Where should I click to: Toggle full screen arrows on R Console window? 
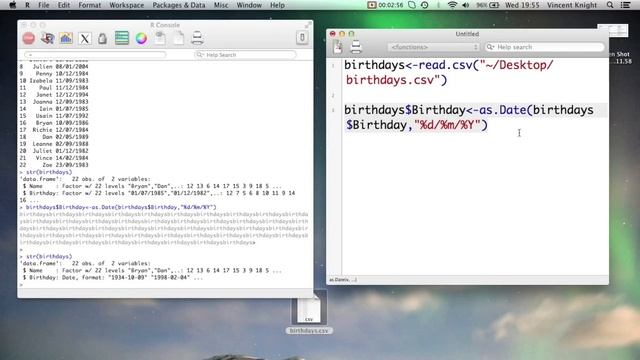[x=308, y=25]
